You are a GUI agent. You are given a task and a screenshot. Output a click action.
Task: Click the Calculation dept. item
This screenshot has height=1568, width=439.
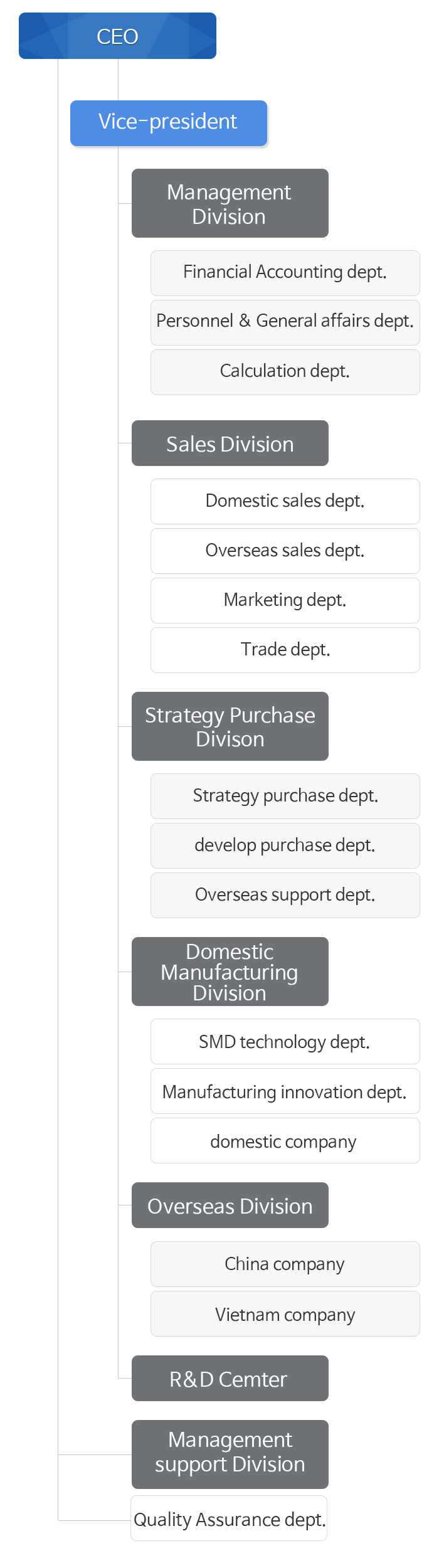[x=285, y=372]
